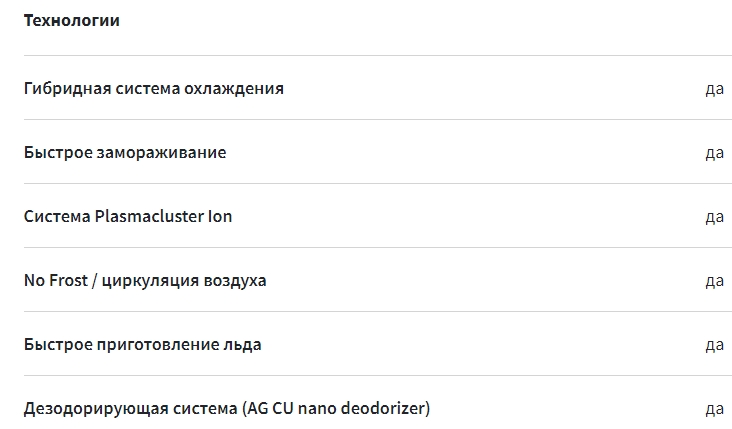Click the word "циркуляция"

150,280
